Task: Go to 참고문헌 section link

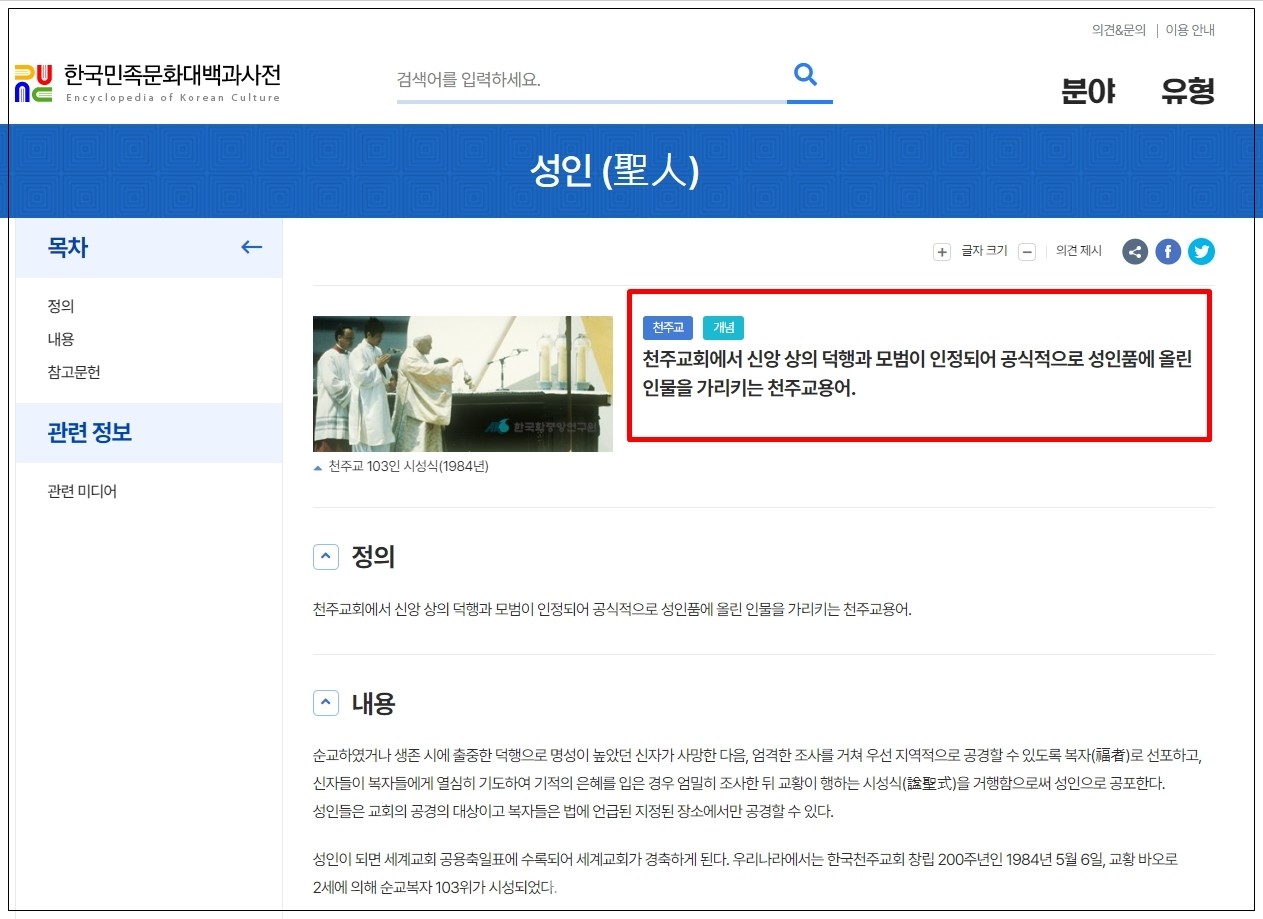Action: [x=74, y=372]
